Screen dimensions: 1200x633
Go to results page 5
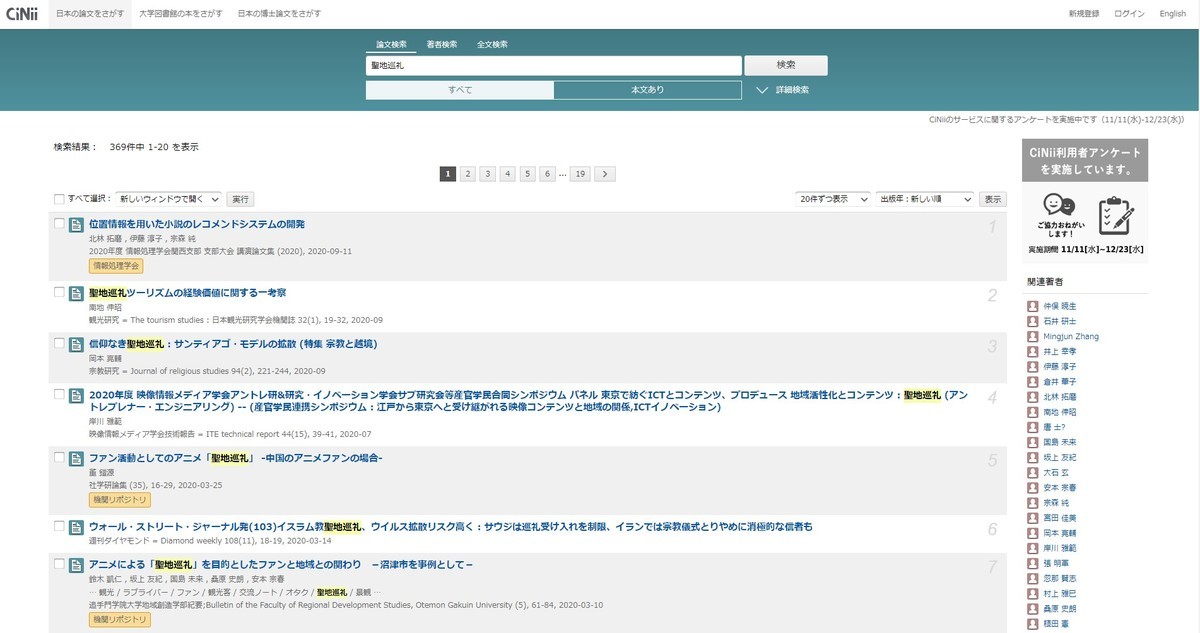[528, 174]
